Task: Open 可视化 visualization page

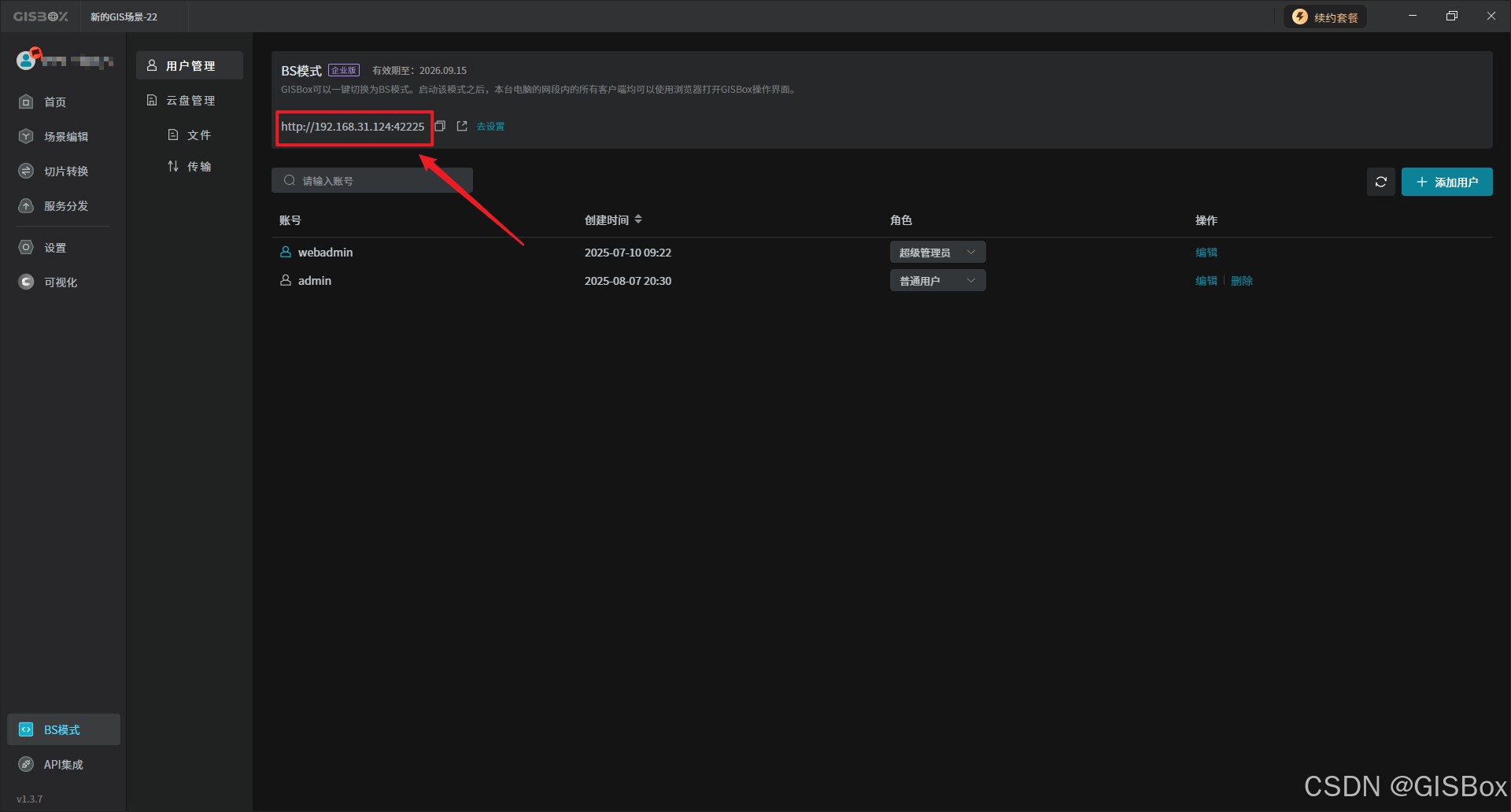Action: tap(63, 282)
